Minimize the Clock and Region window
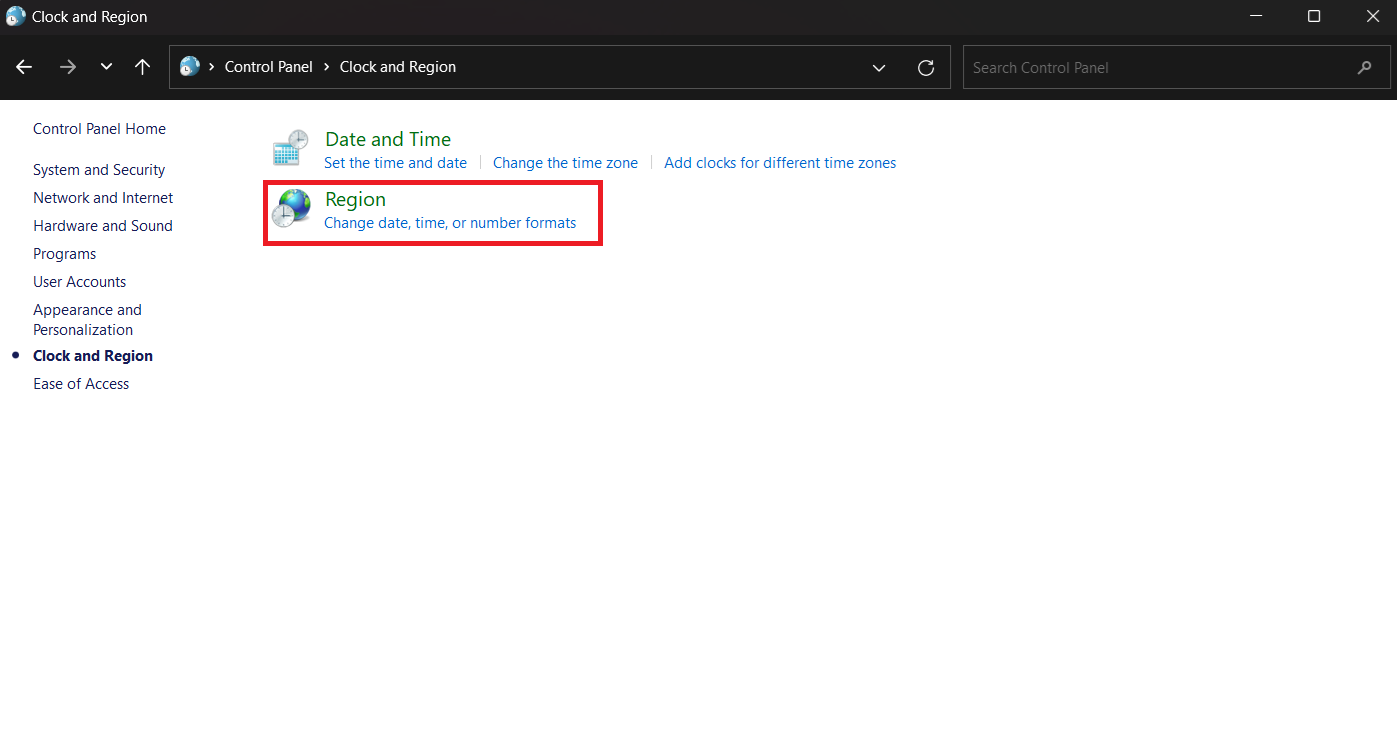Screen dimensions: 1397x729 pos(1257,16)
